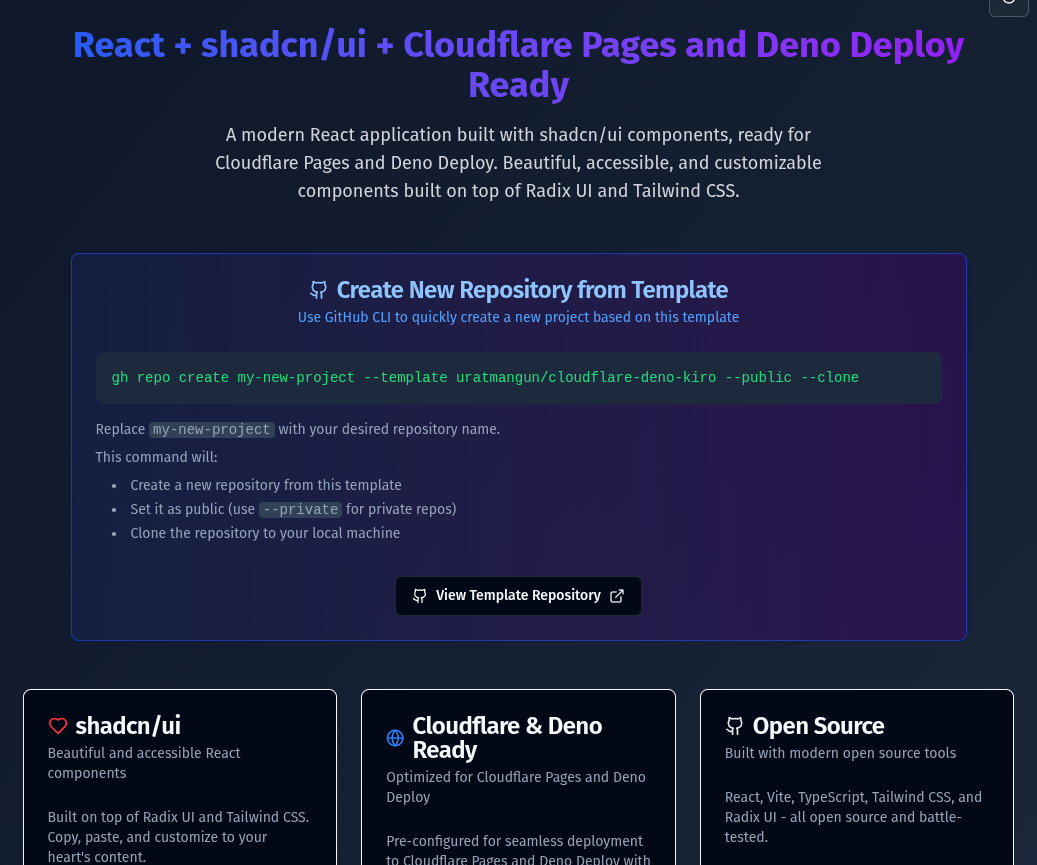The width and height of the screenshot is (1037, 865).
Task: Click 'Optimized for Cloudflare Pages and Deno Deploy' text
Action: tap(516, 787)
